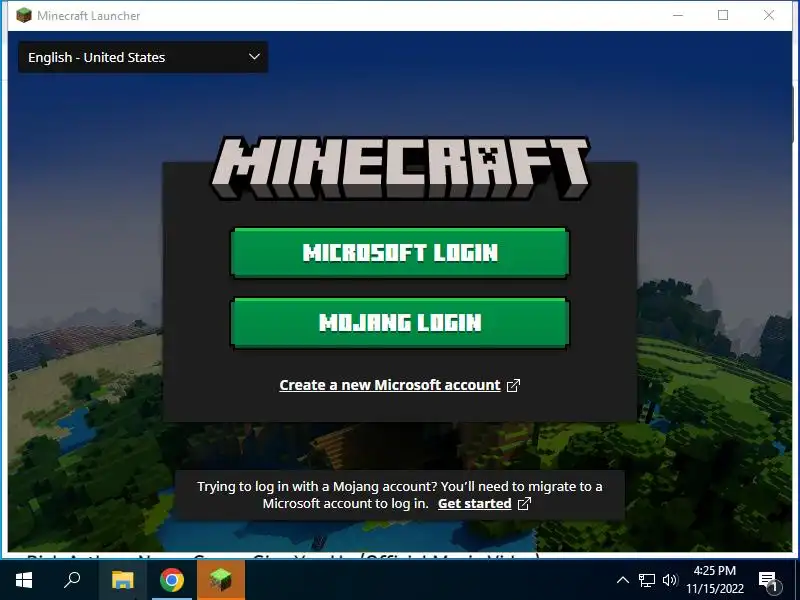Viewport: 800px width, 600px height.
Task: Click the 4:25 PM clock and date
Action: coord(715,580)
